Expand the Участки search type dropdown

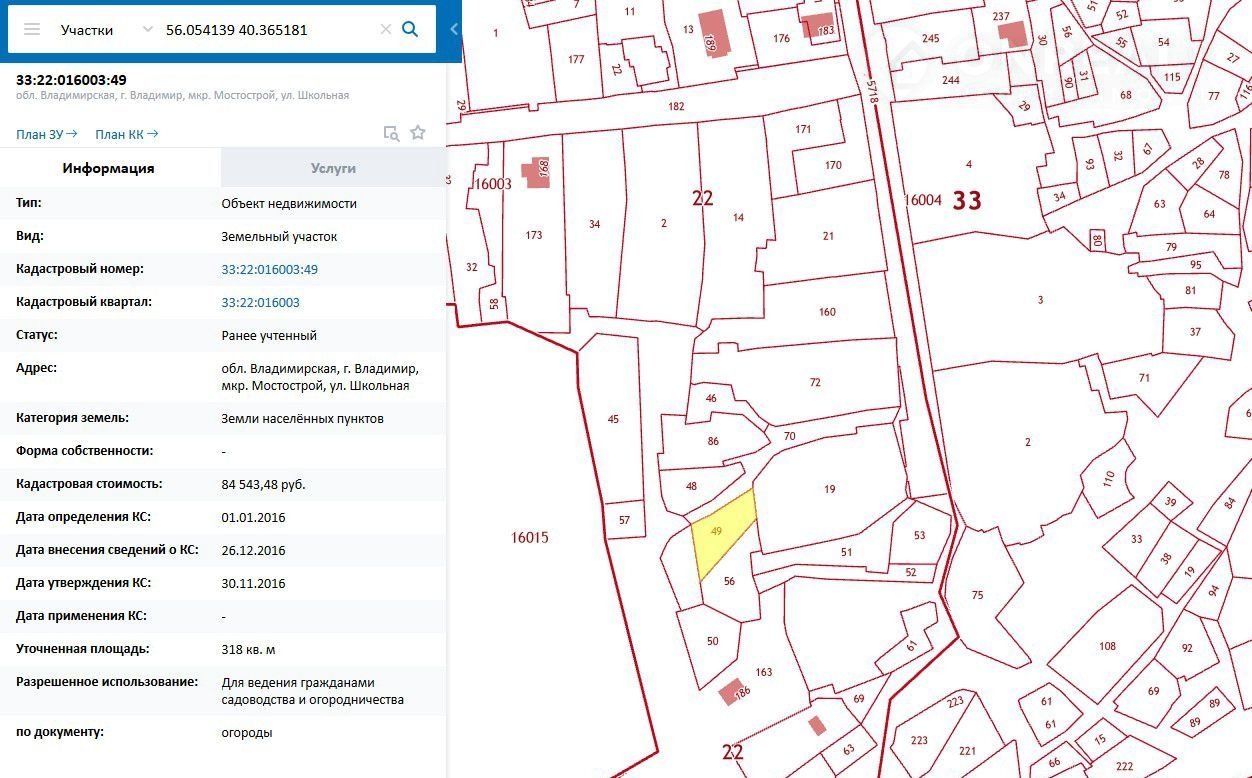(x=147, y=30)
